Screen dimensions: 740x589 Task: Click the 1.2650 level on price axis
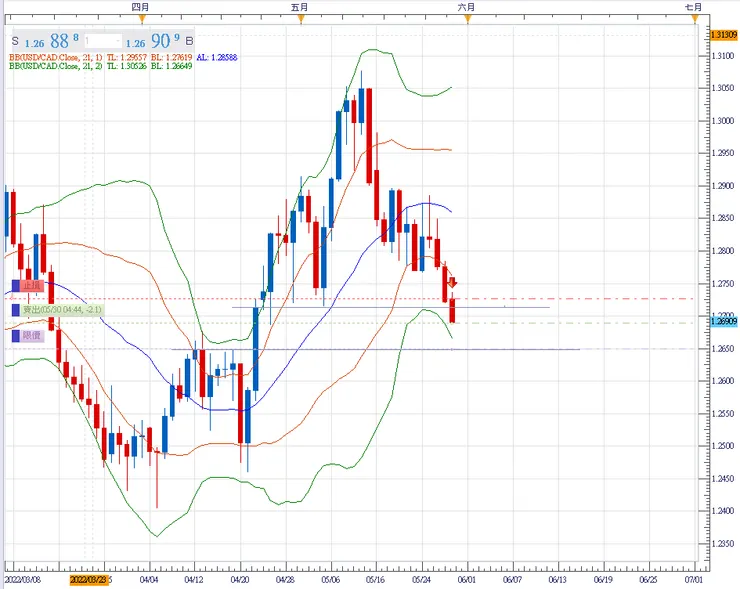[x=723, y=349]
